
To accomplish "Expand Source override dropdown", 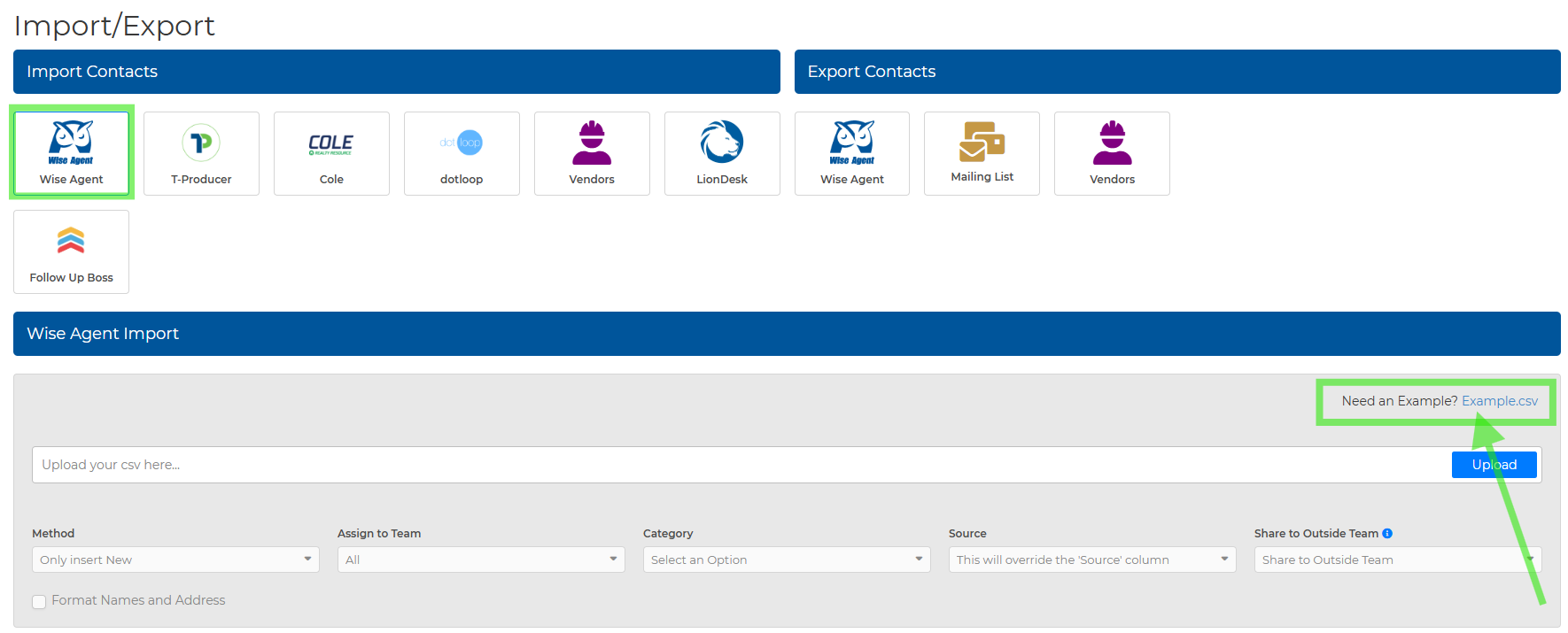I will point(1092,560).
